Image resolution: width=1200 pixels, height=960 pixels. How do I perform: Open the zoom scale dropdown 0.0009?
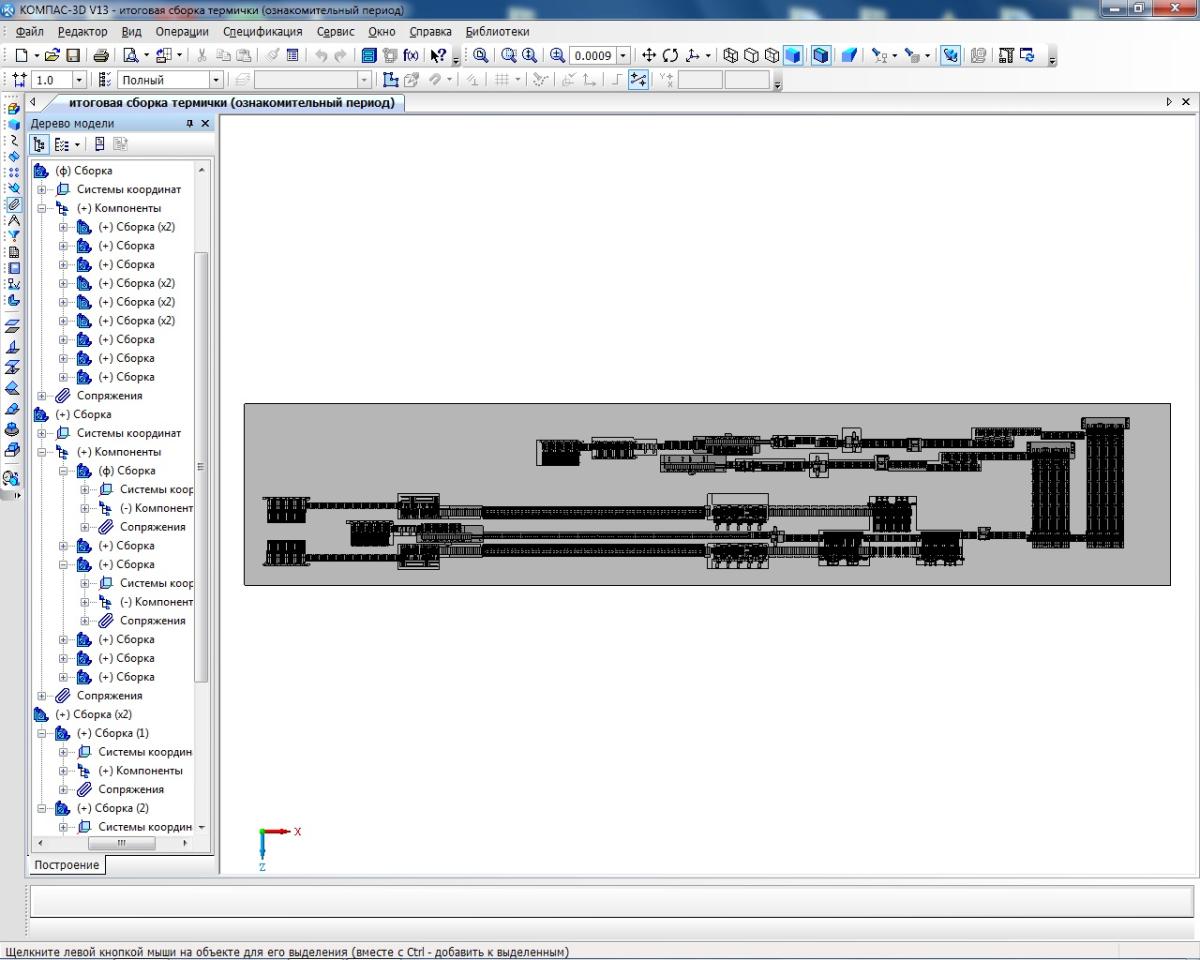(624, 56)
